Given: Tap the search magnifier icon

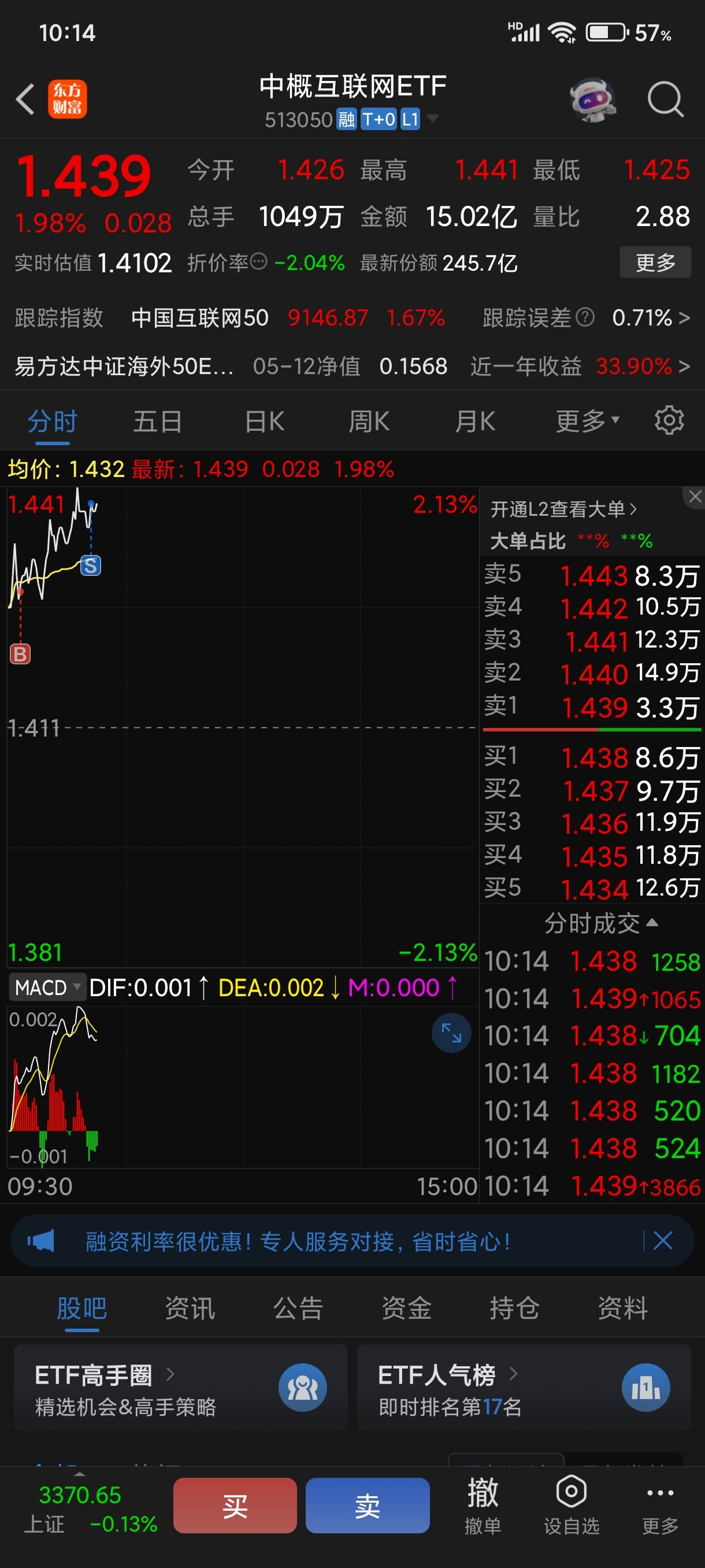Looking at the screenshot, I should [x=666, y=99].
